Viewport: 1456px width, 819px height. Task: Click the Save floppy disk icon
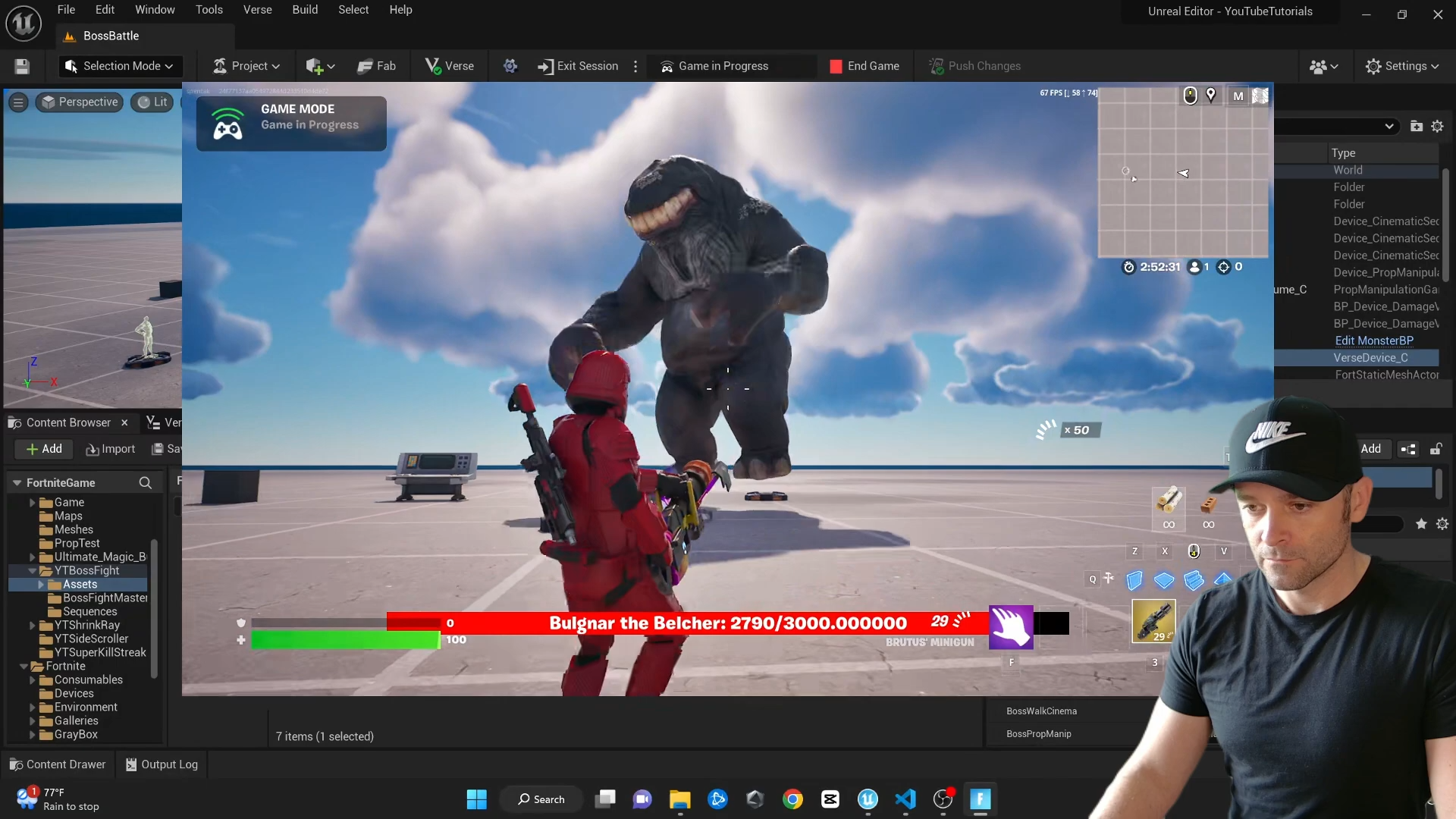pos(22,67)
